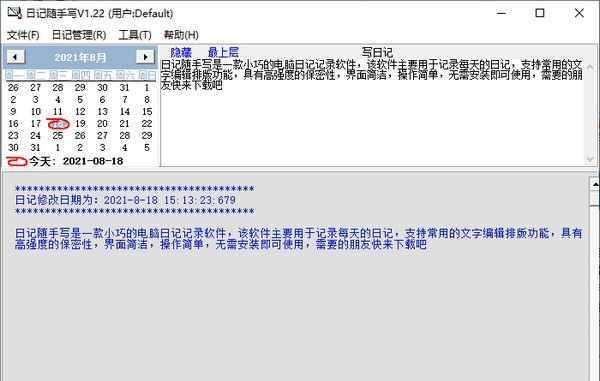The width and height of the screenshot is (600, 381).
Task: Click scroll down arrow of writing area
Action: pyautogui.click(x=590, y=159)
